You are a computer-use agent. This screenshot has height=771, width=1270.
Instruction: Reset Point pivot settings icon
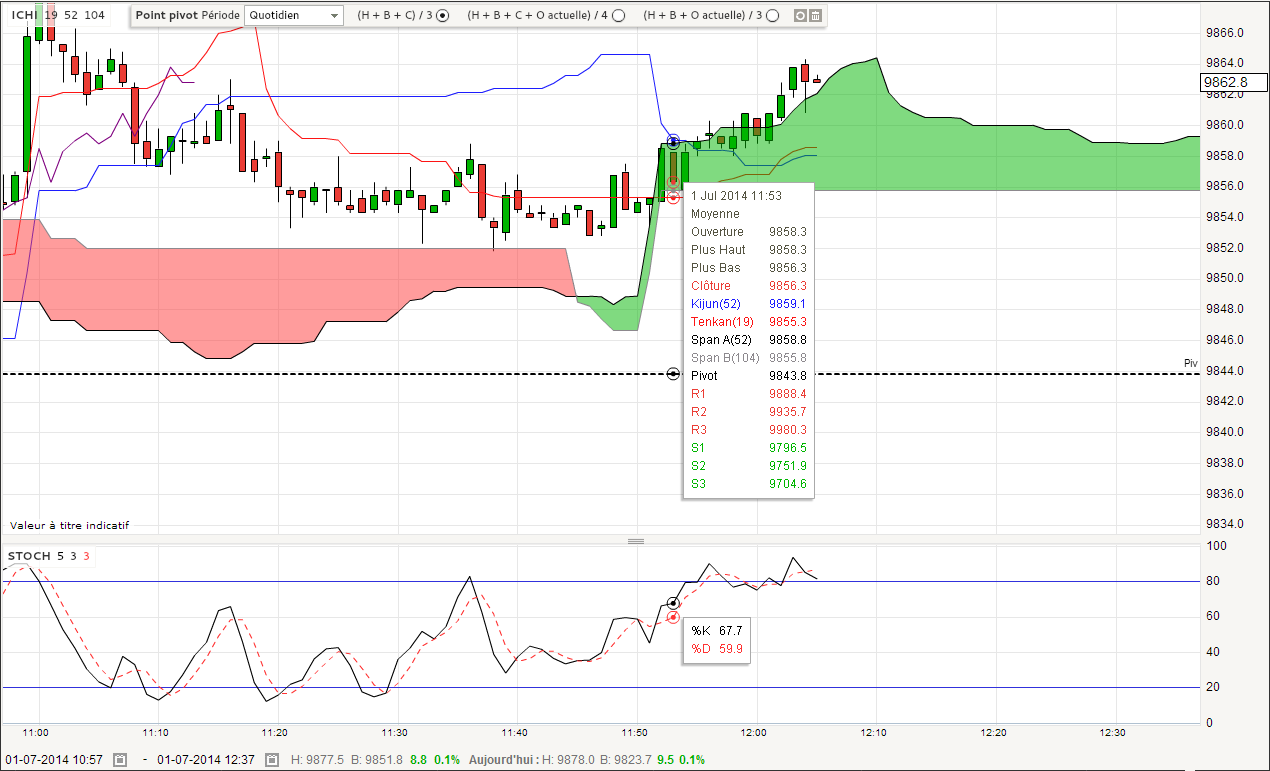[x=799, y=16]
